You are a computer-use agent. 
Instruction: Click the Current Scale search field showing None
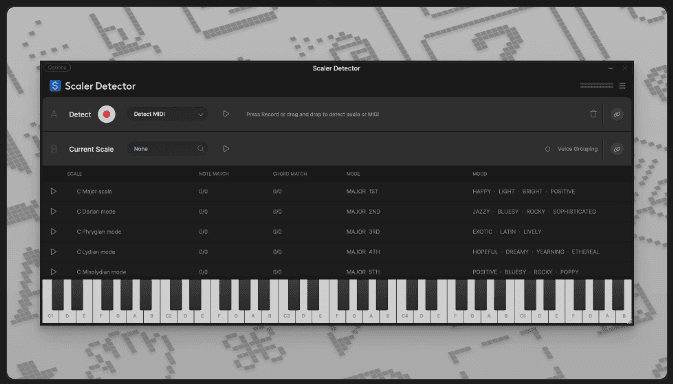pyautogui.click(x=167, y=149)
